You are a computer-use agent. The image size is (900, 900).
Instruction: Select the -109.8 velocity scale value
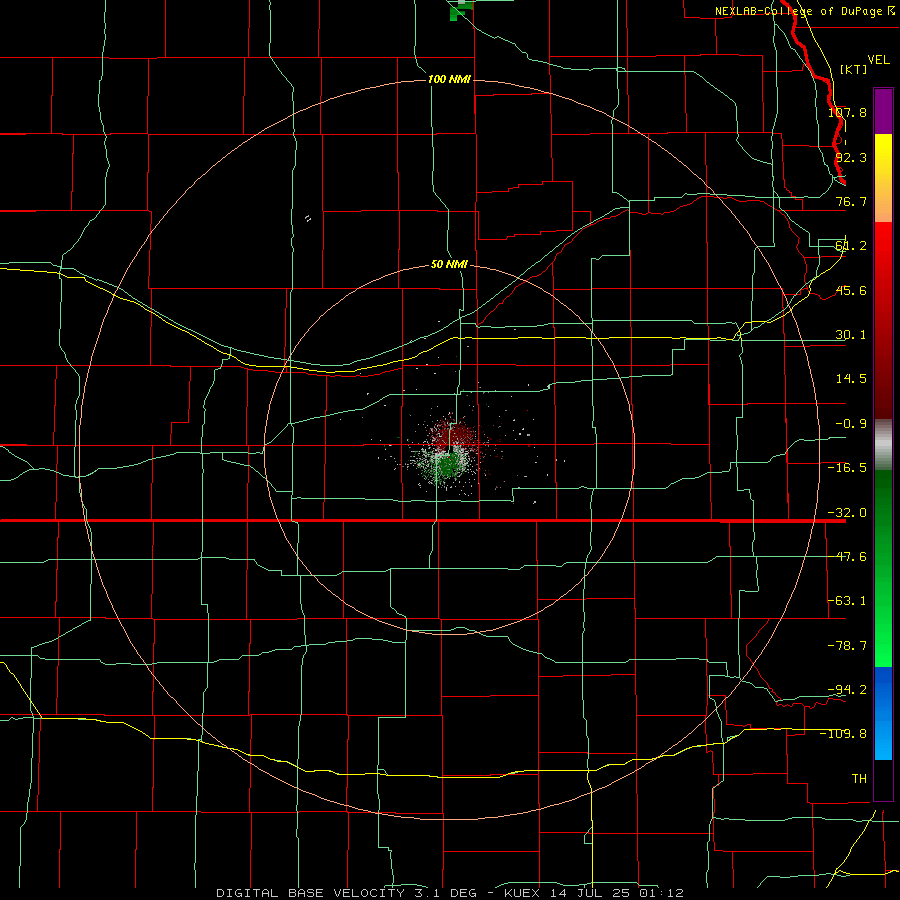point(843,734)
